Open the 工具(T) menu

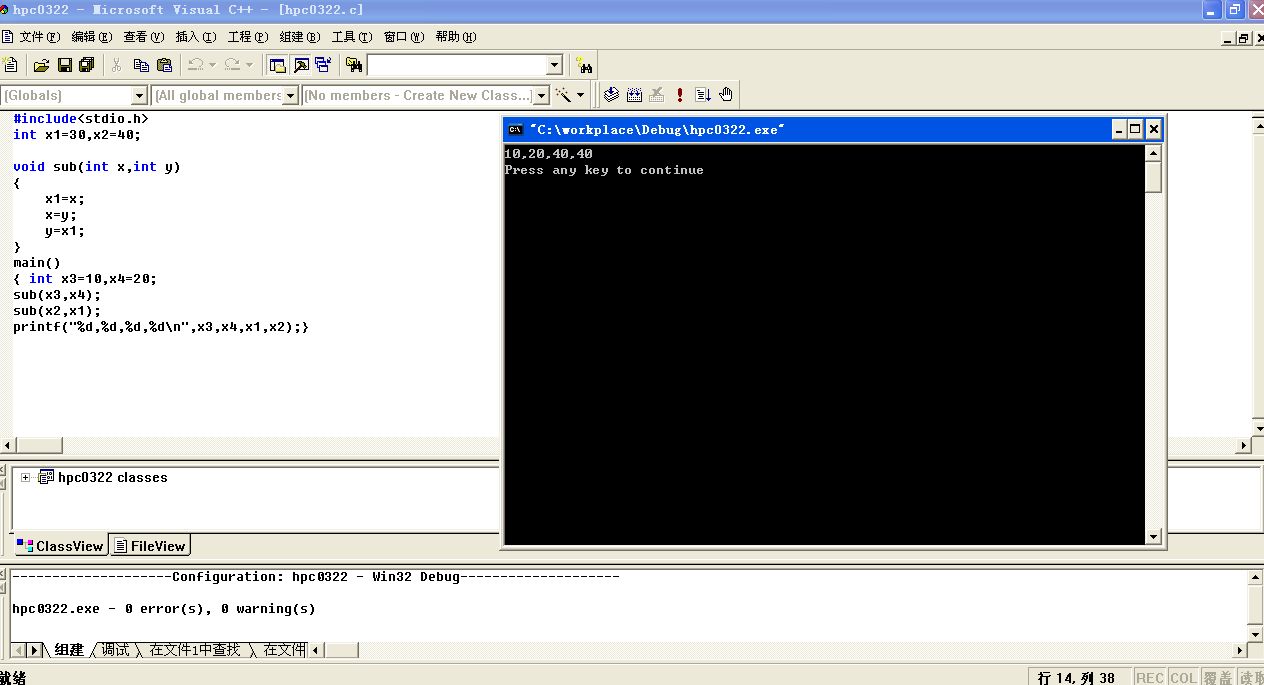point(351,37)
